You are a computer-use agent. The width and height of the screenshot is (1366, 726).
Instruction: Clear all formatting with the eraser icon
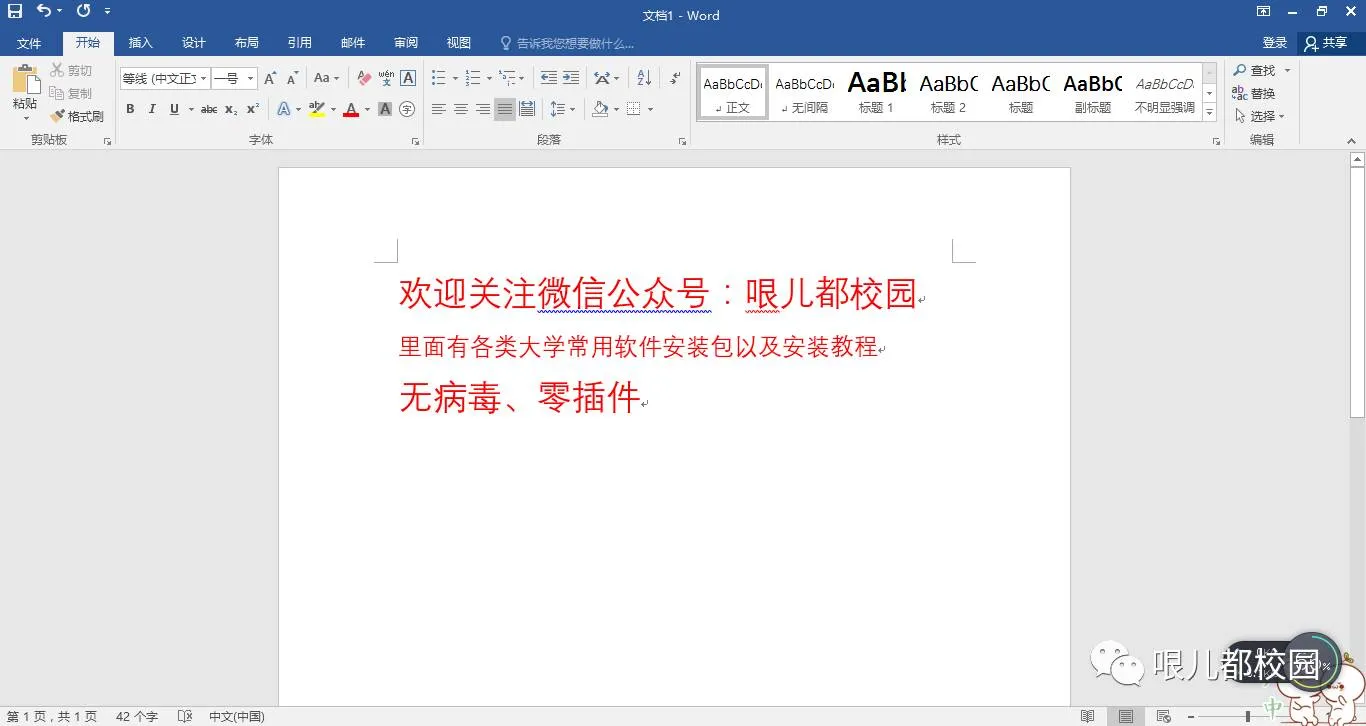tap(364, 78)
